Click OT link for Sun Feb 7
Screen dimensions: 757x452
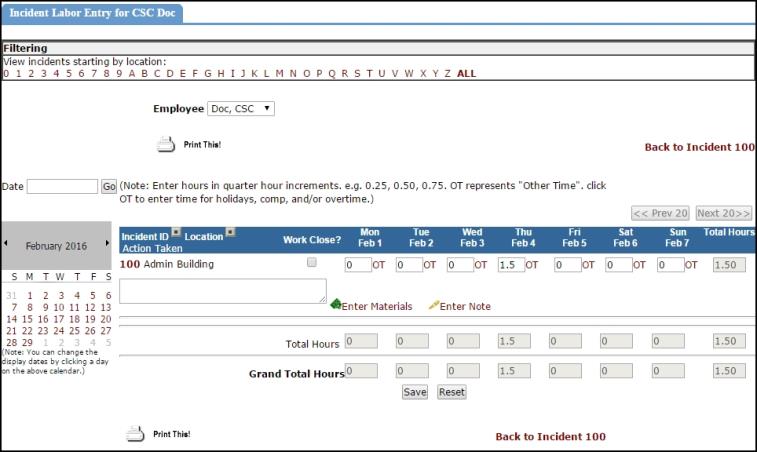[691, 265]
